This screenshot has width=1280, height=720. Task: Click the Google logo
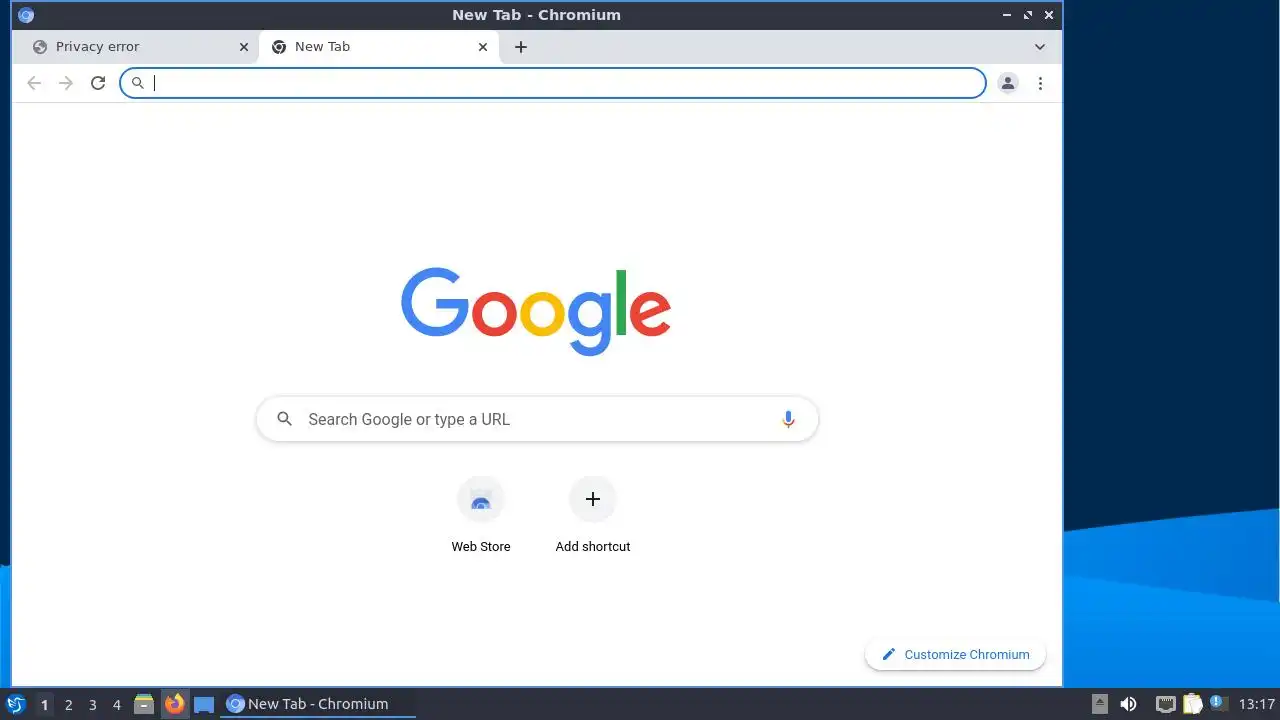(x=536, y=311)
